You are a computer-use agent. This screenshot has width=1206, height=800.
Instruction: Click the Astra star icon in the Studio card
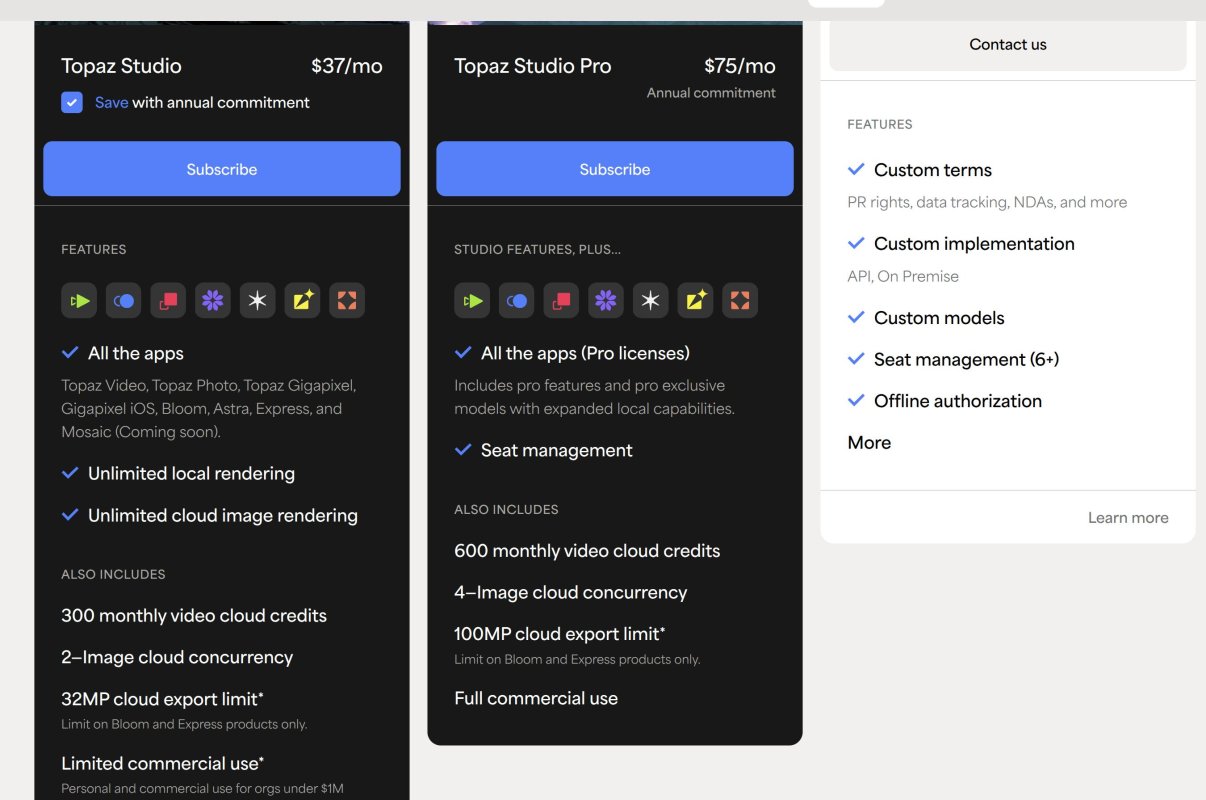pos(257,300)
